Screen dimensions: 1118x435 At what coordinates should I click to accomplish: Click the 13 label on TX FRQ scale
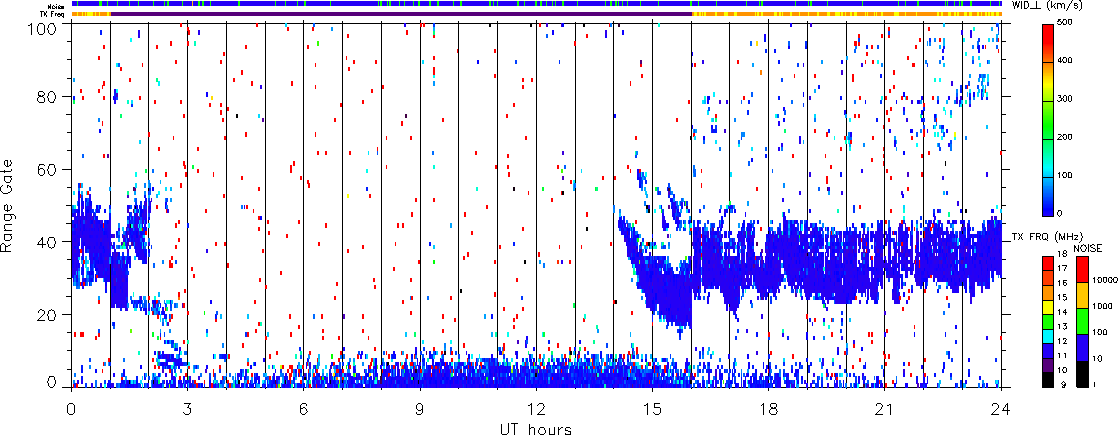pos(1063,328)
